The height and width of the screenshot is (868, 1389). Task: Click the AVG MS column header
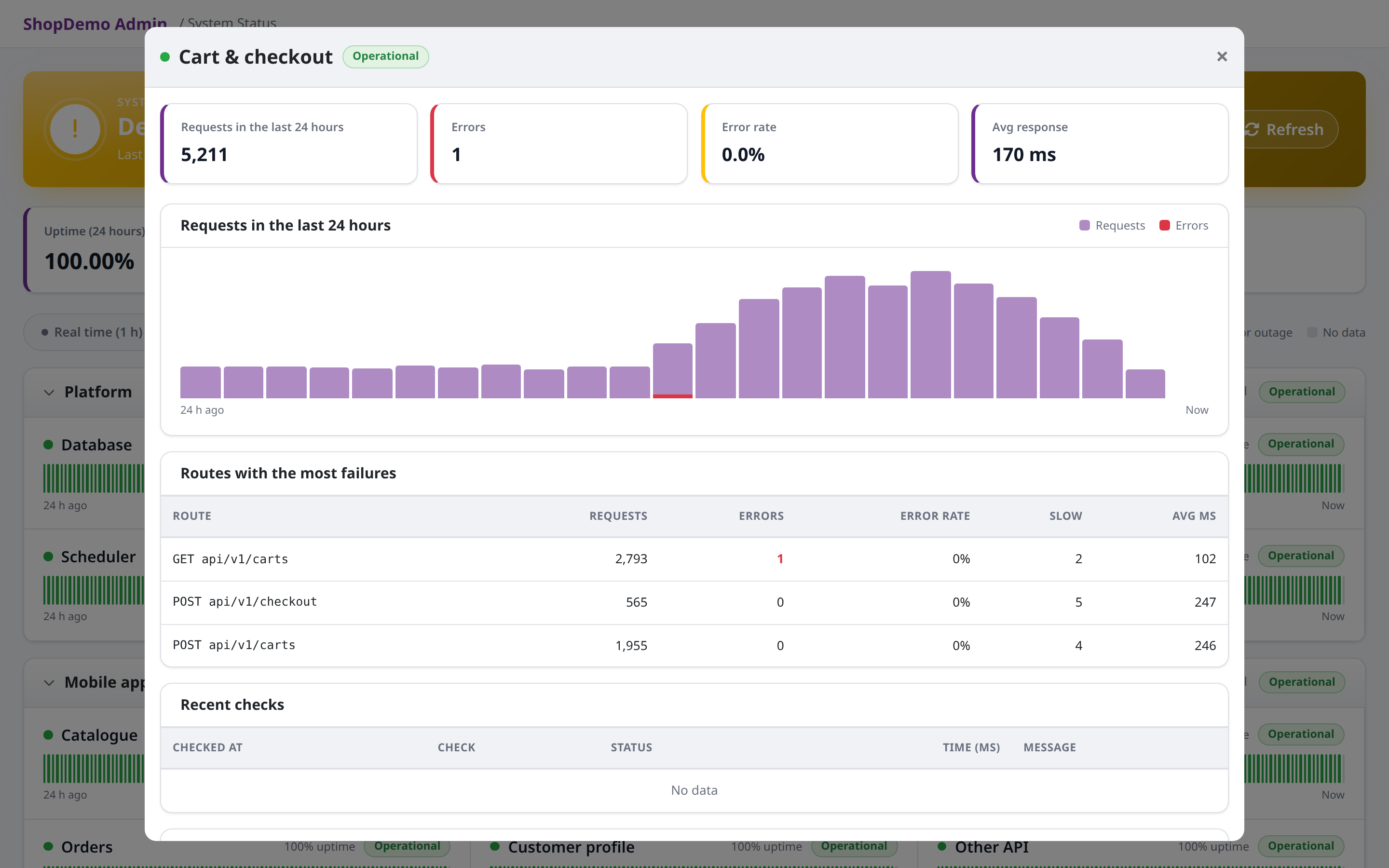coord(1194,515)
